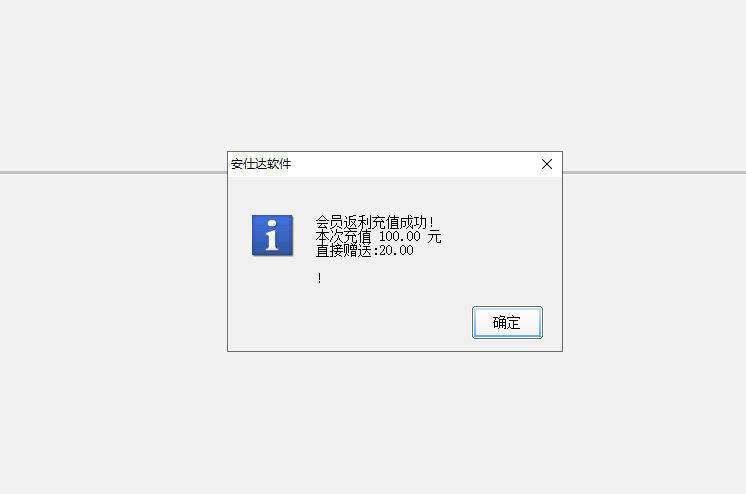Close the 安仕达软件 dialog with the X
This screenshot has width=746, height=494.
(547, 164)
